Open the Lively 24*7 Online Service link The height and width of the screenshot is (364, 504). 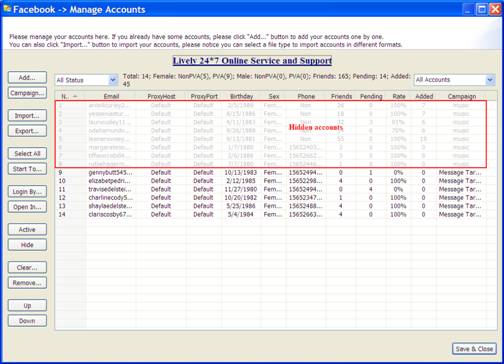[252, 61]
